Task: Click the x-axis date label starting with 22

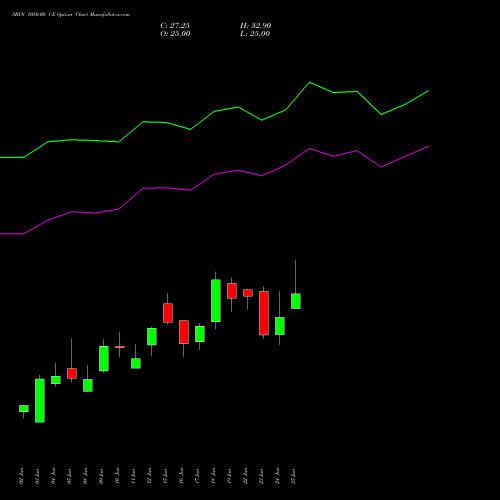Action: 245,476
